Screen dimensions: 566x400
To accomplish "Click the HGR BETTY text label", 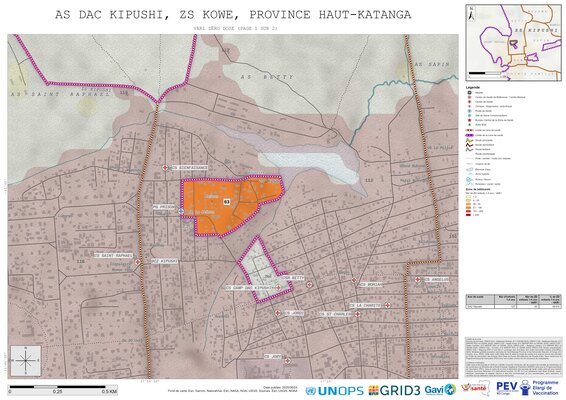I will (294, 278).
